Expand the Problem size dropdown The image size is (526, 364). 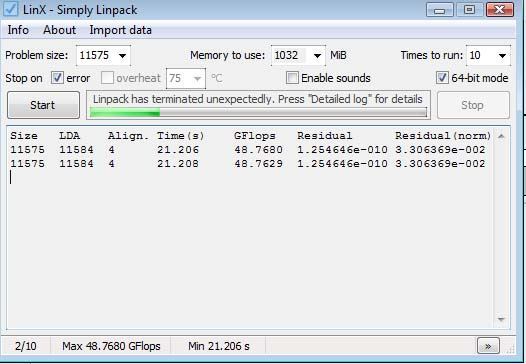click(122, 55)
